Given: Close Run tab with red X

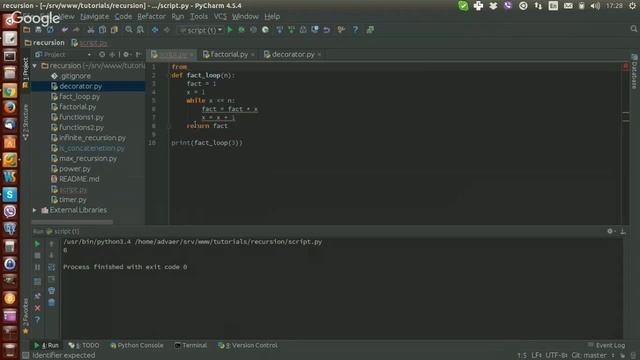Looking at the screenshot, I should tap(37, 308).
